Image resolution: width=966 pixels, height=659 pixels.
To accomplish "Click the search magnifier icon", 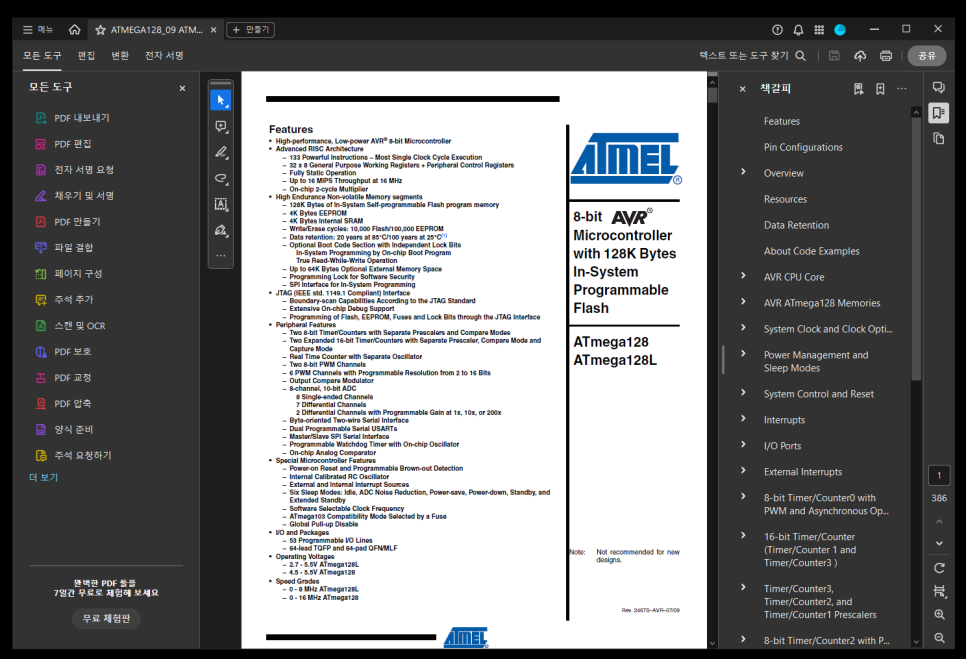I will [x=800, y=55].
